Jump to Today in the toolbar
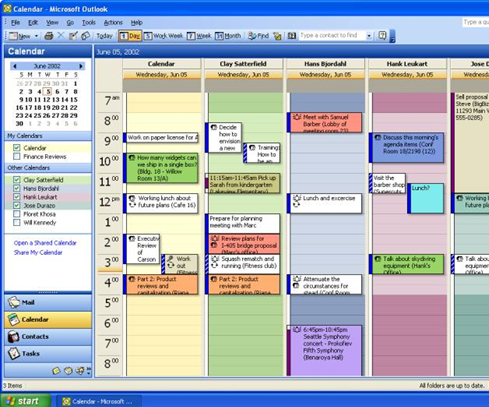Image resolution: width=489 pixels, height=407 pixels. click(104, 36)
